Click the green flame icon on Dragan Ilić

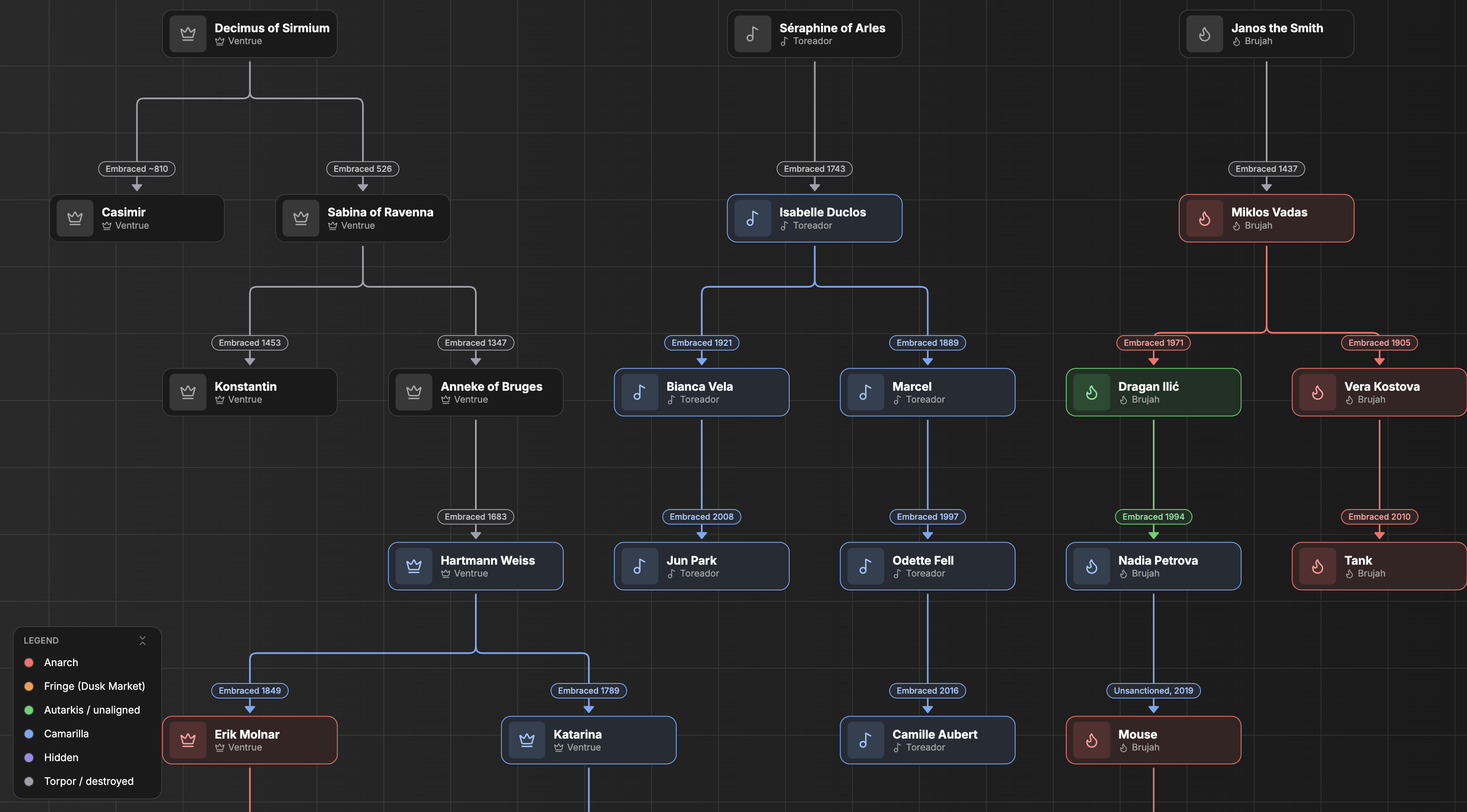(1092, 392)
